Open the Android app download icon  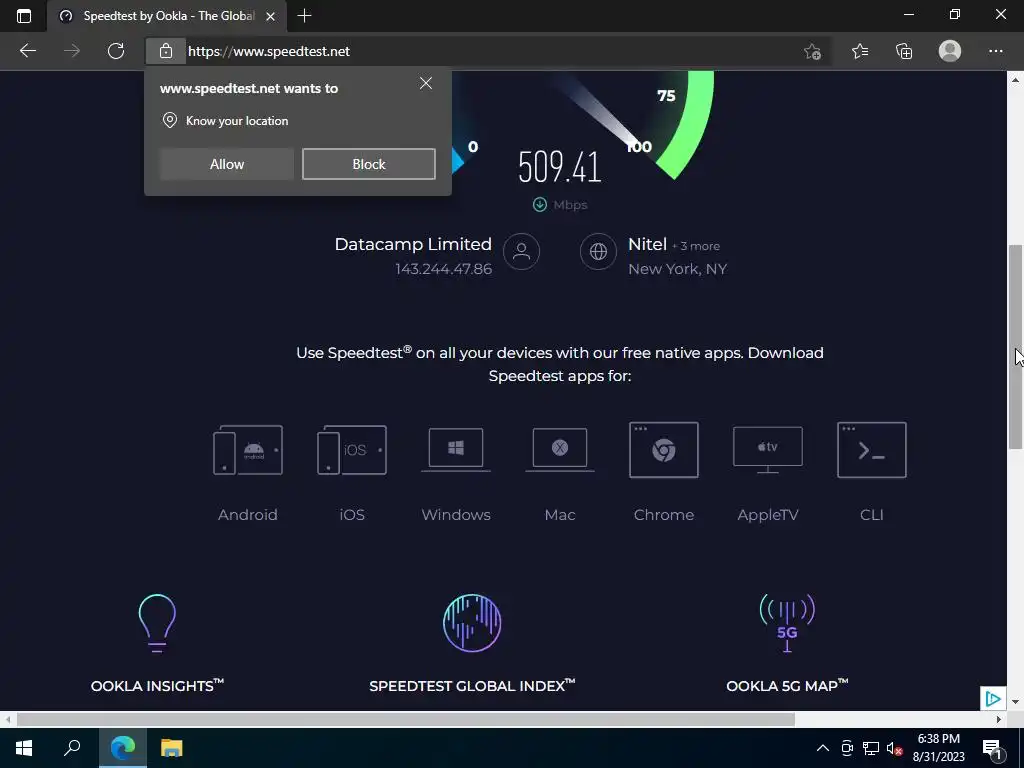(x=248, y=450)
